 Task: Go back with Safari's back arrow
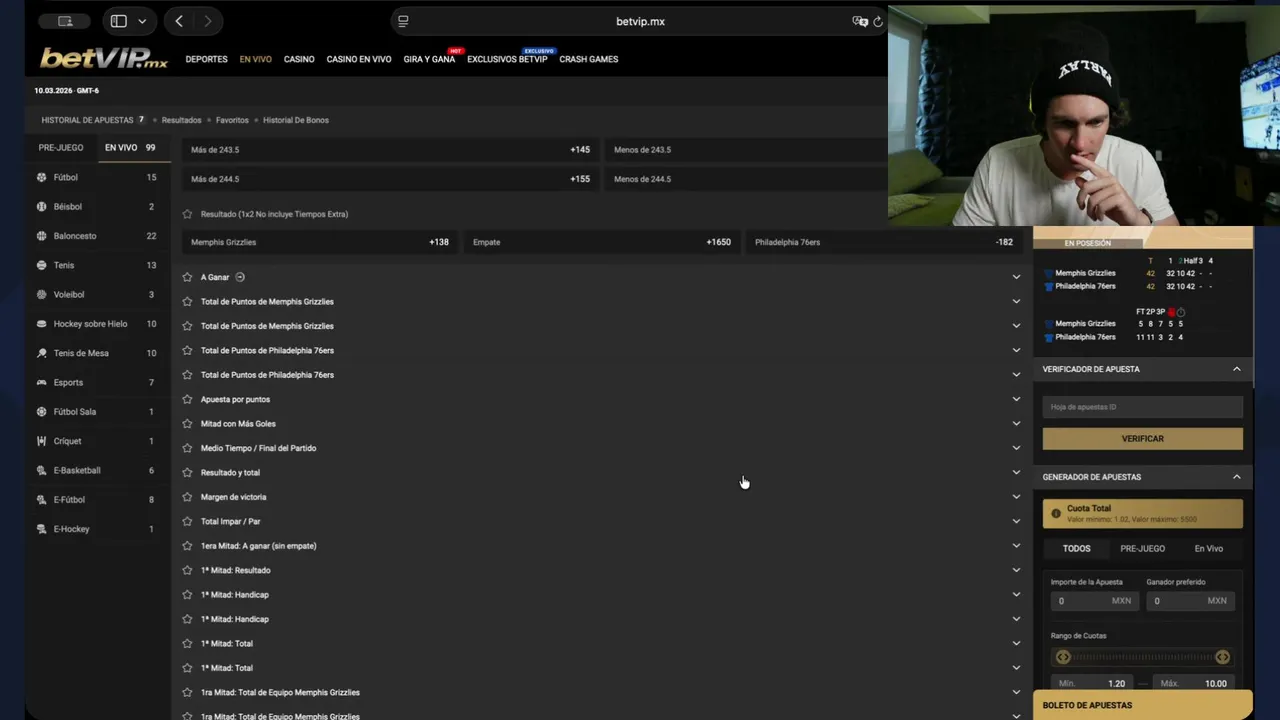click(179, 21)
